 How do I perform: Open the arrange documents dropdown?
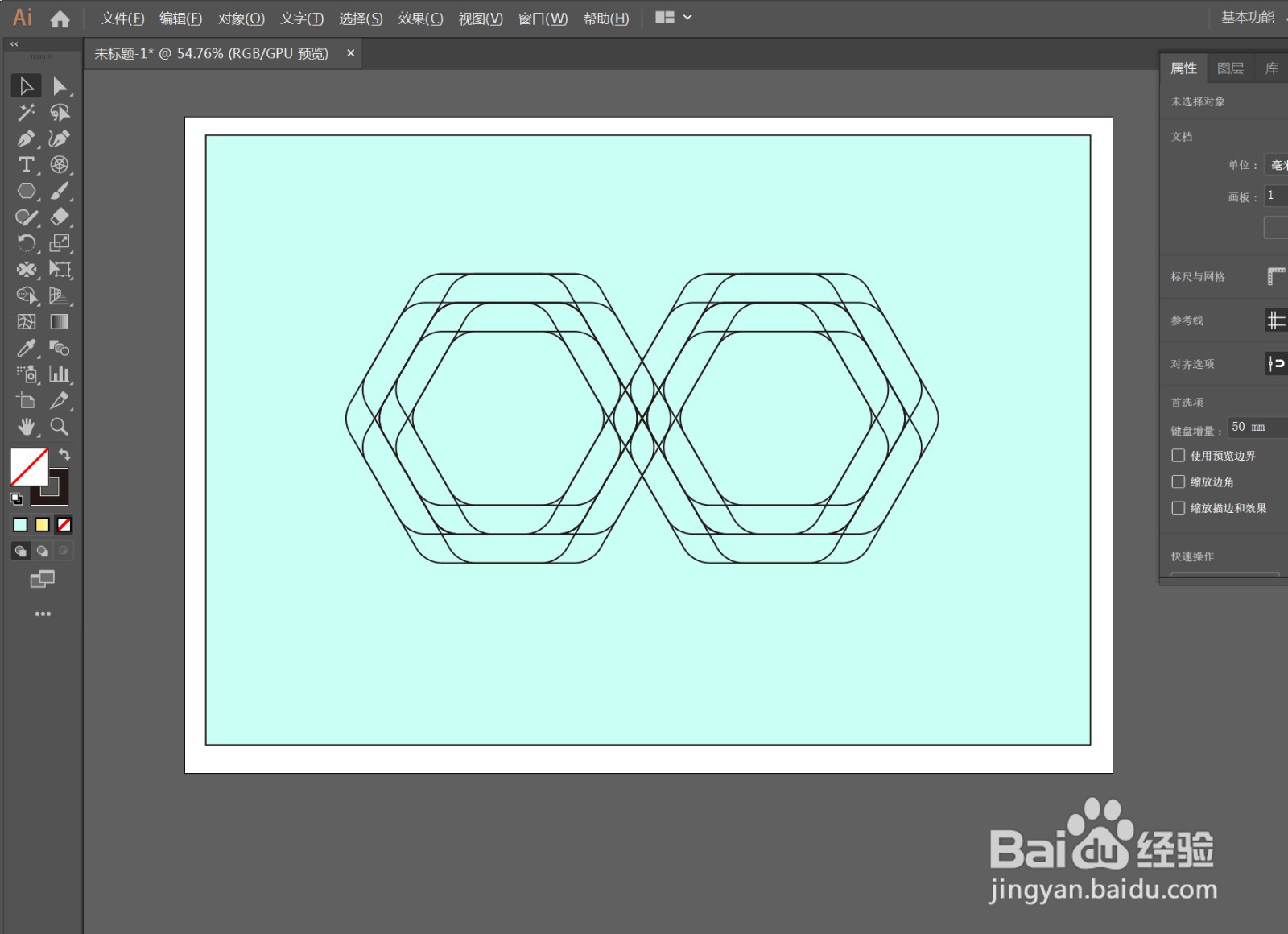point(674,18)
